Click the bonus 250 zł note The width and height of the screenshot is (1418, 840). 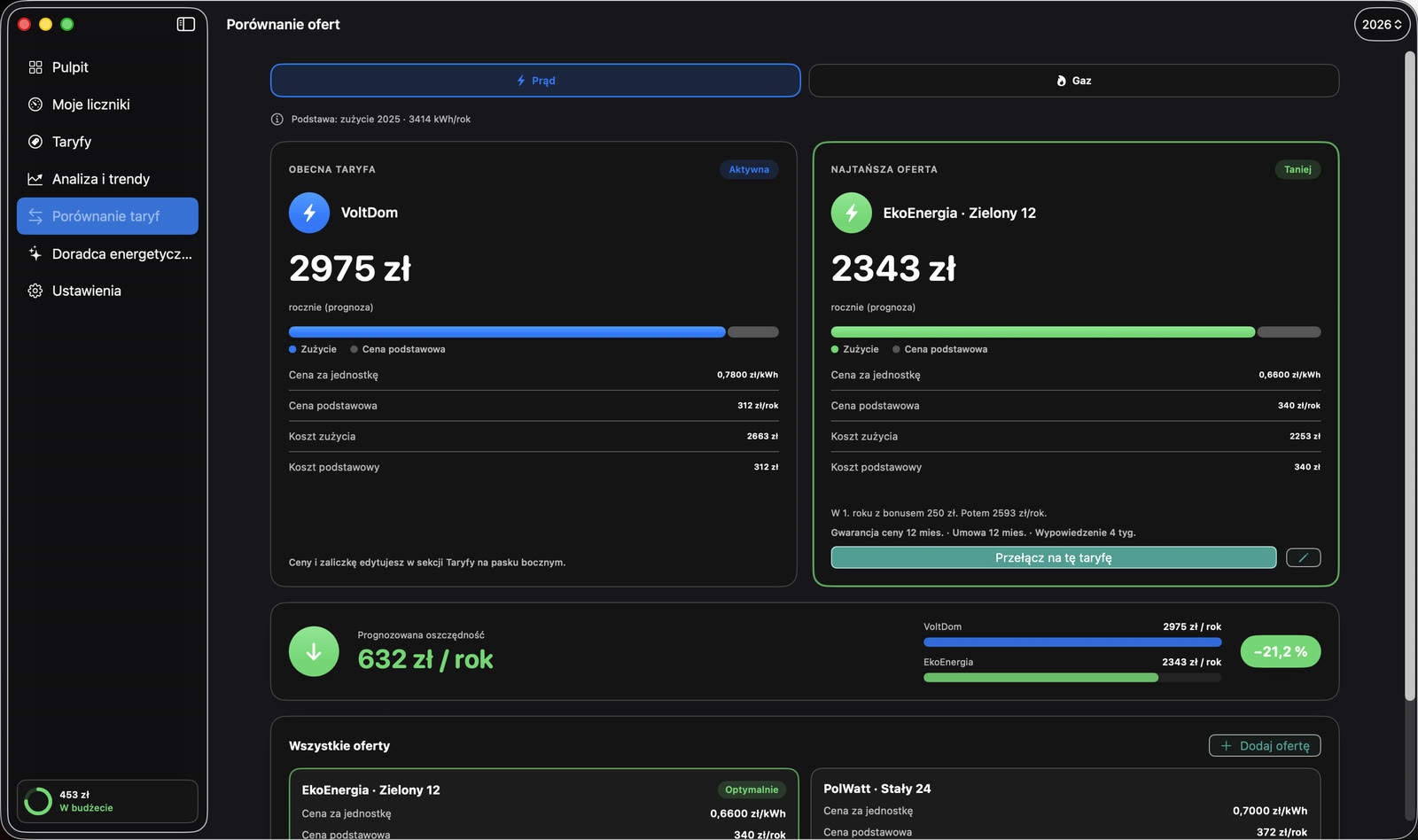click(939, 513)
